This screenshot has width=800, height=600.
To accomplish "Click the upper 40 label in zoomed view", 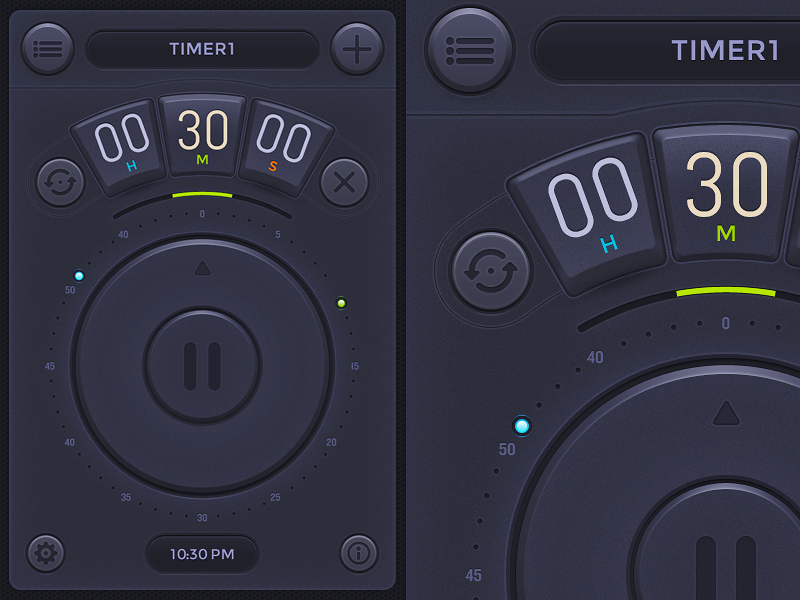I will 595,357.
